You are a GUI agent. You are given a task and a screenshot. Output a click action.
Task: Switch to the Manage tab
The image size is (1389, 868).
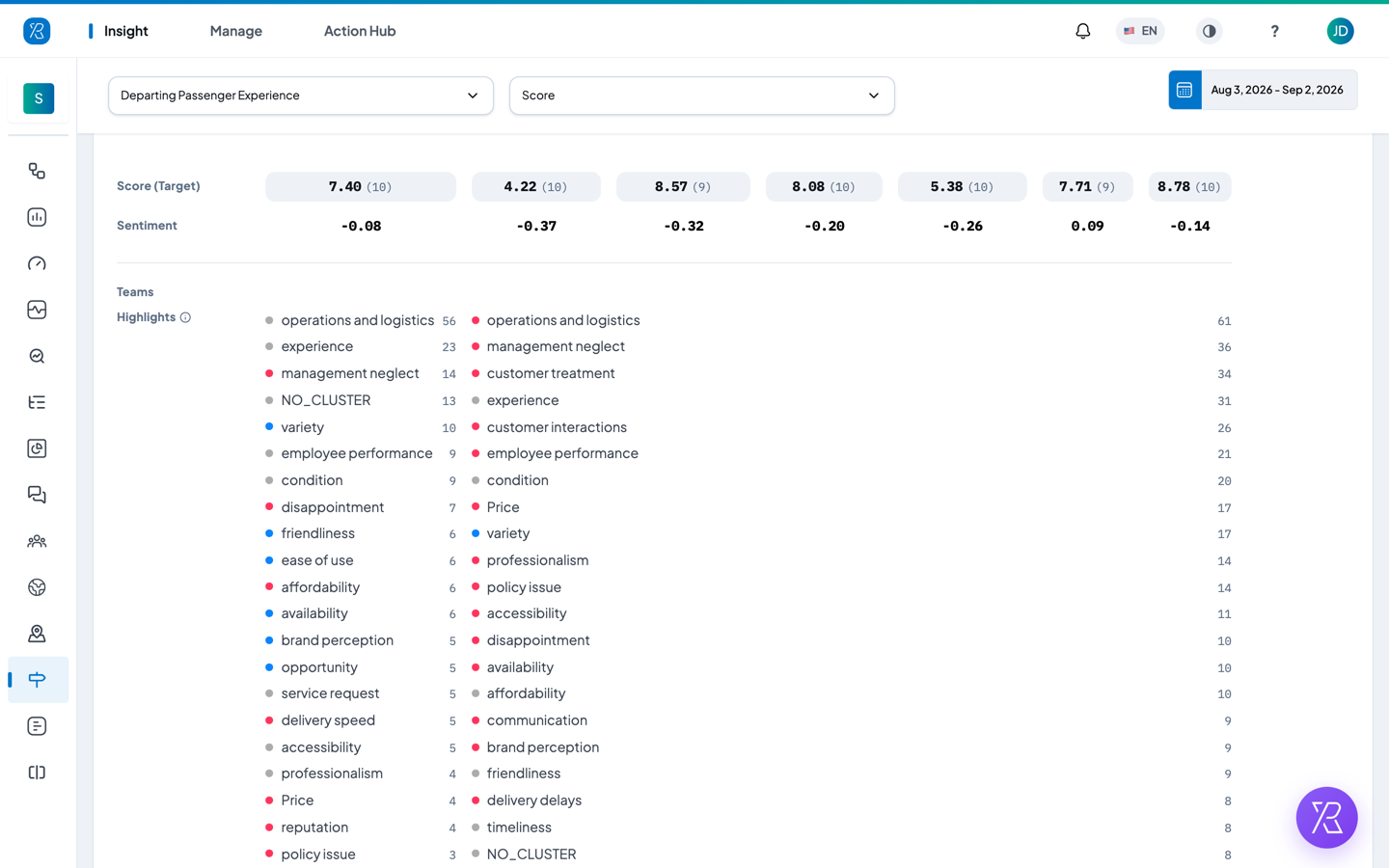(x=236, y=31)
